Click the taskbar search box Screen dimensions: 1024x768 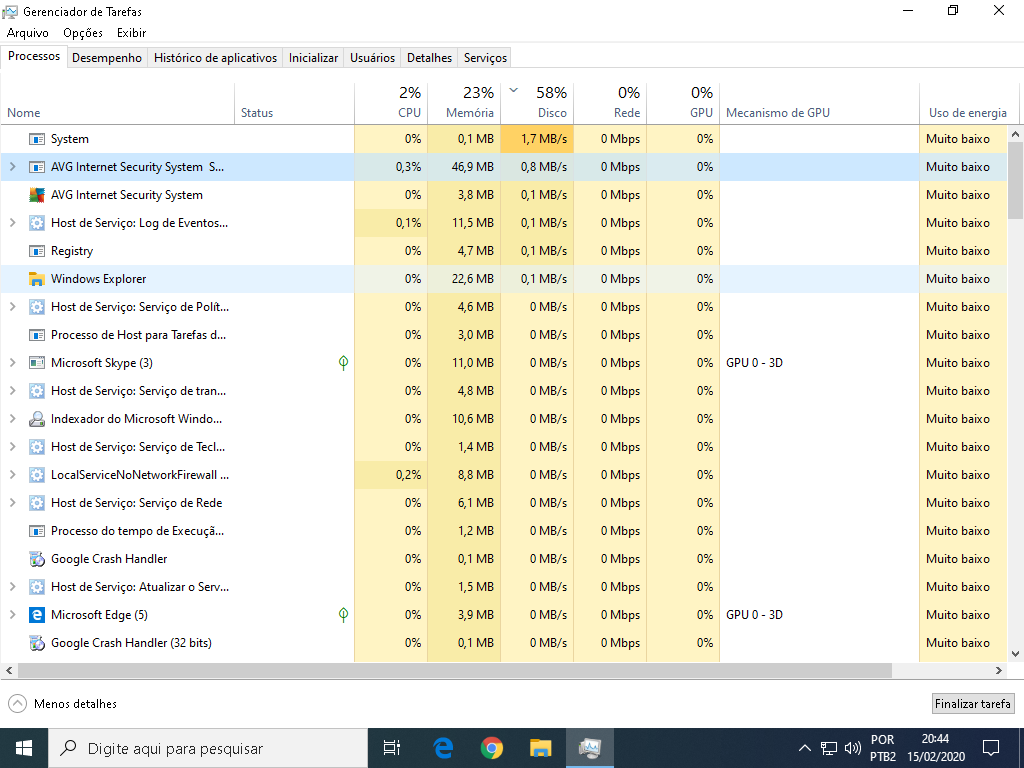[208, 748]
